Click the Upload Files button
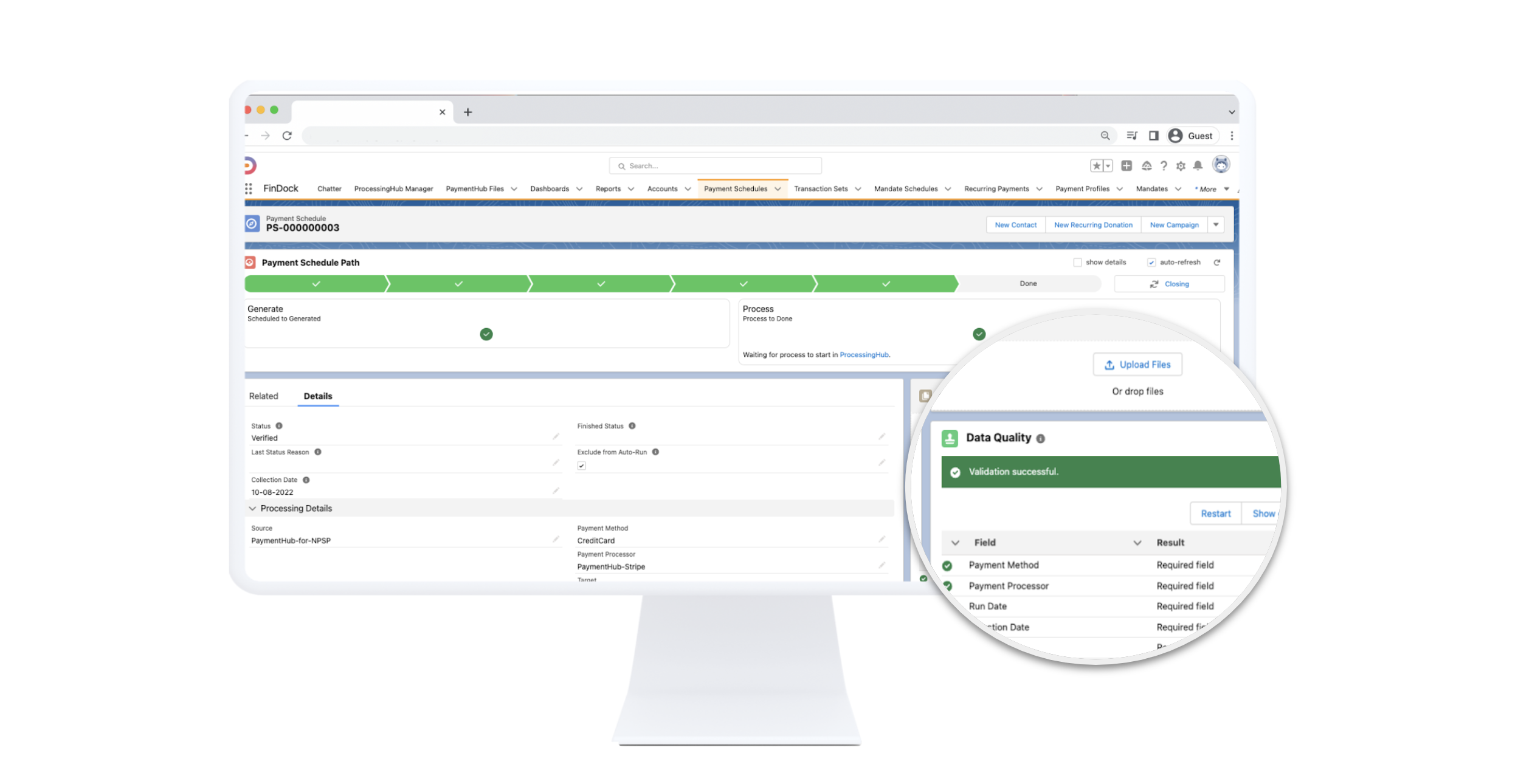Screen dimensions: 1532x784 point(1137,365)
